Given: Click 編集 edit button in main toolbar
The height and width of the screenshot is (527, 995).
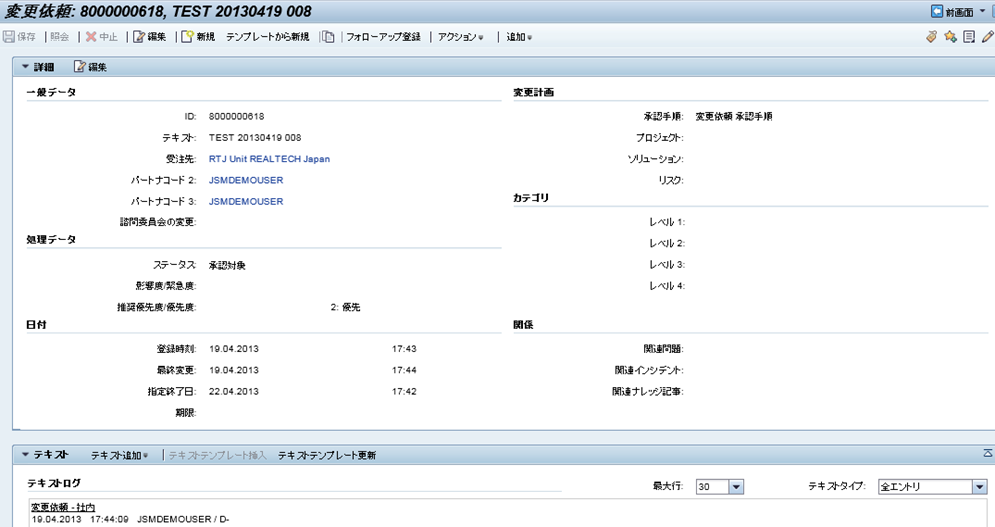Looking at the screenshot, I should coord(149,37).
